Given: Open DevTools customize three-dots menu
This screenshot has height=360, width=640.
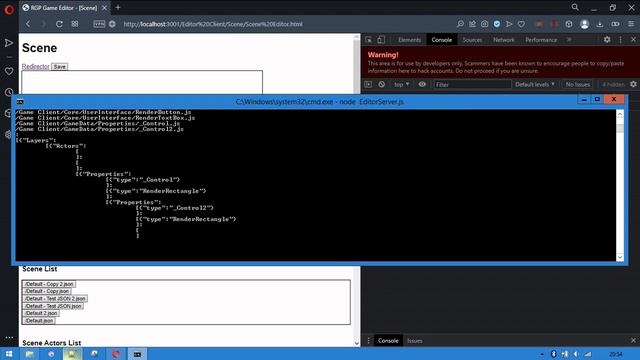Looking at the screenshot, I should tap(620, 40).
